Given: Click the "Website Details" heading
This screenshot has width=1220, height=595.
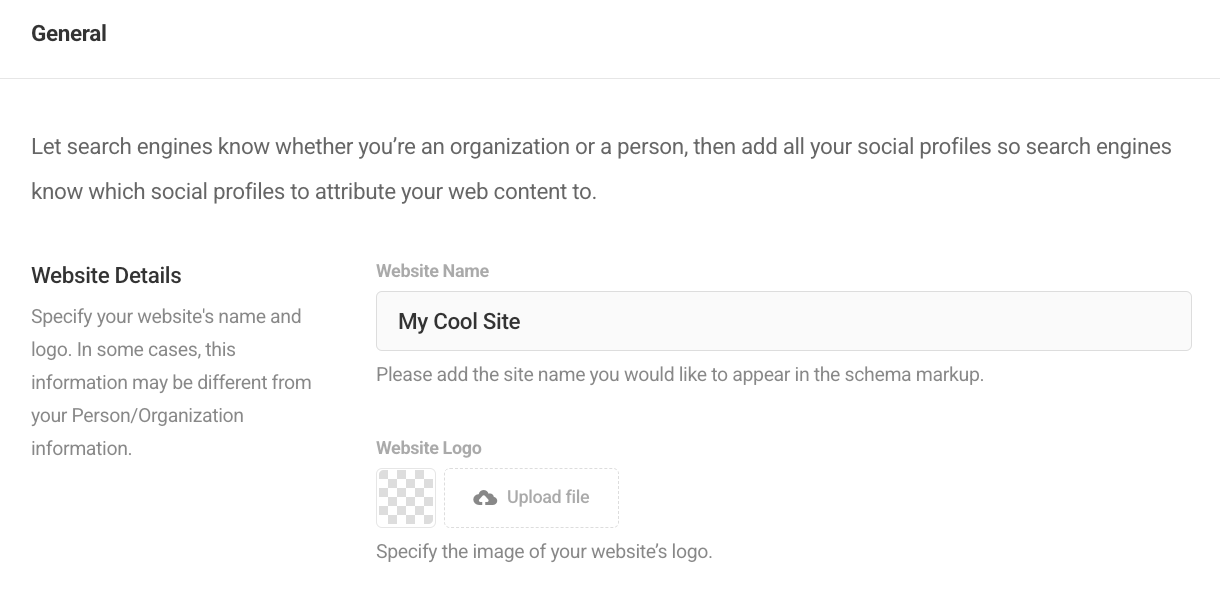Looking at the screenshot, I should click(106, 276).
